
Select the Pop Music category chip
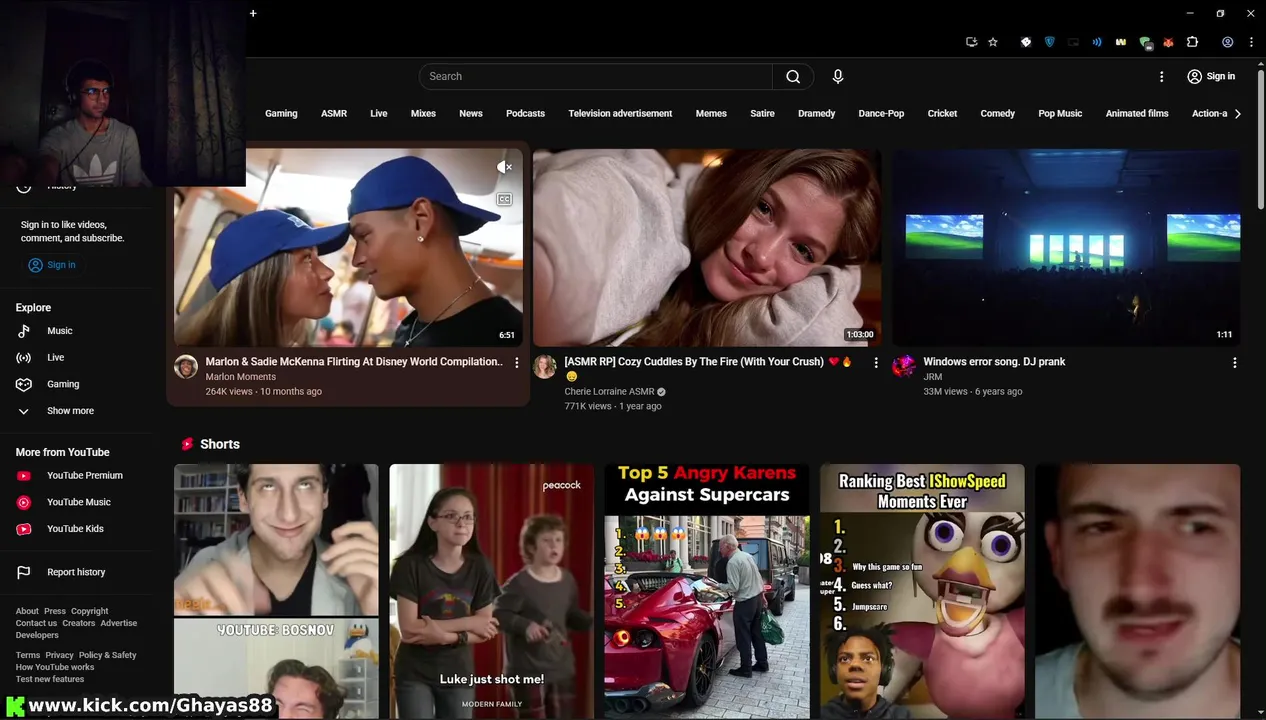point(1060,114)
